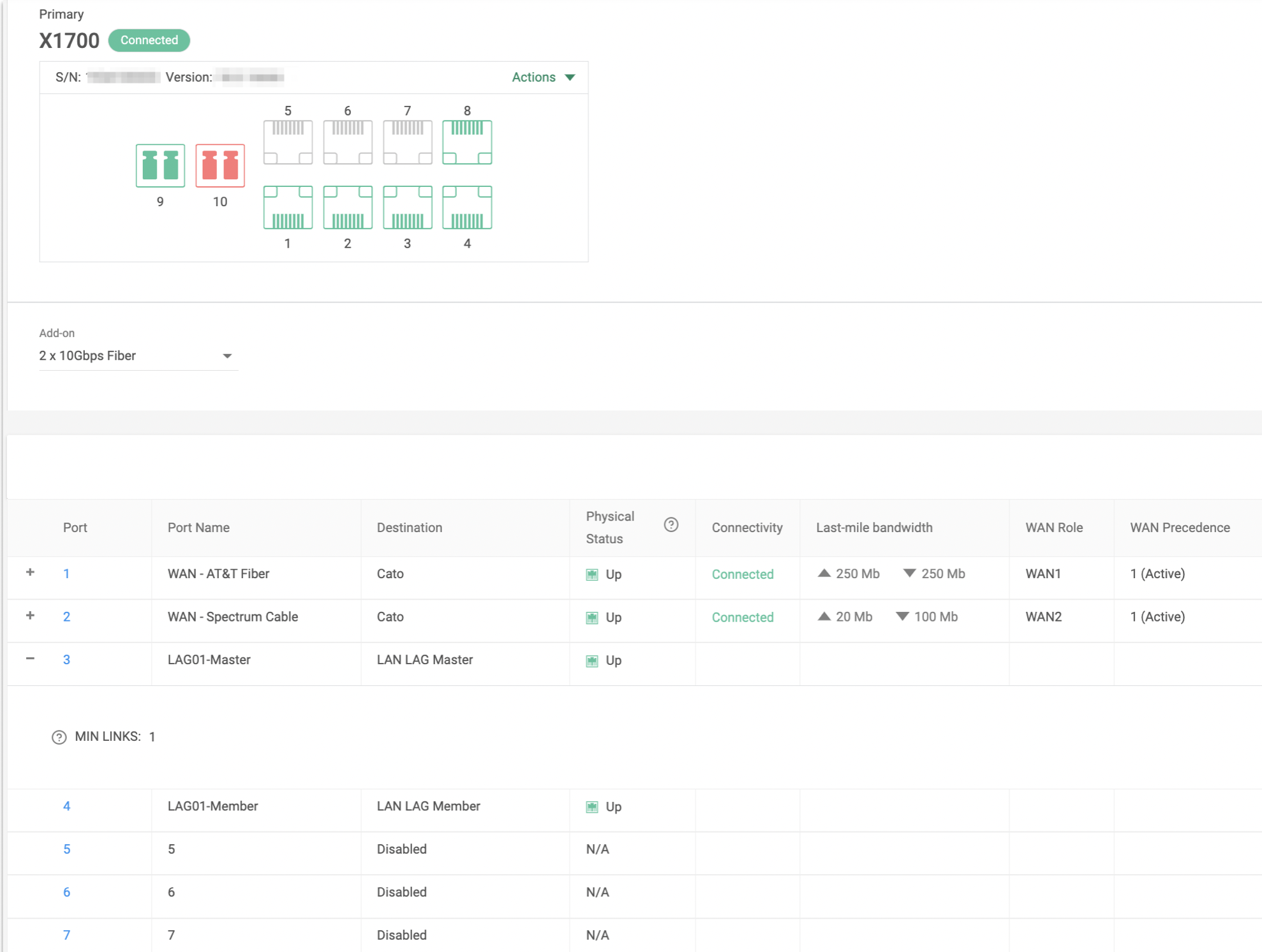Click the Up status icon on WAN - AT&T Fiber row

[593, 574]
